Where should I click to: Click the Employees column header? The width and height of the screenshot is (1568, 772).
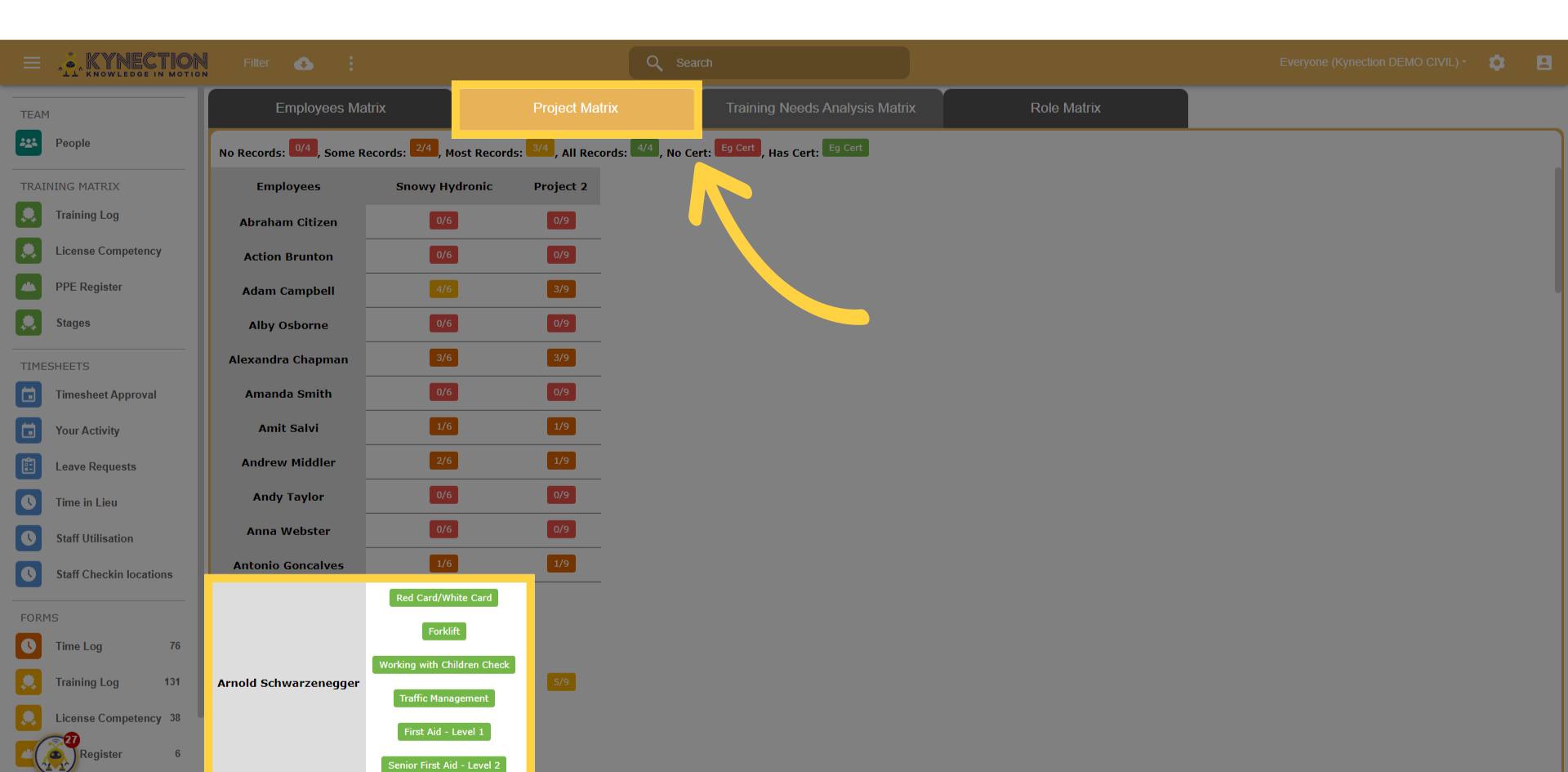[x=288, y=186]
